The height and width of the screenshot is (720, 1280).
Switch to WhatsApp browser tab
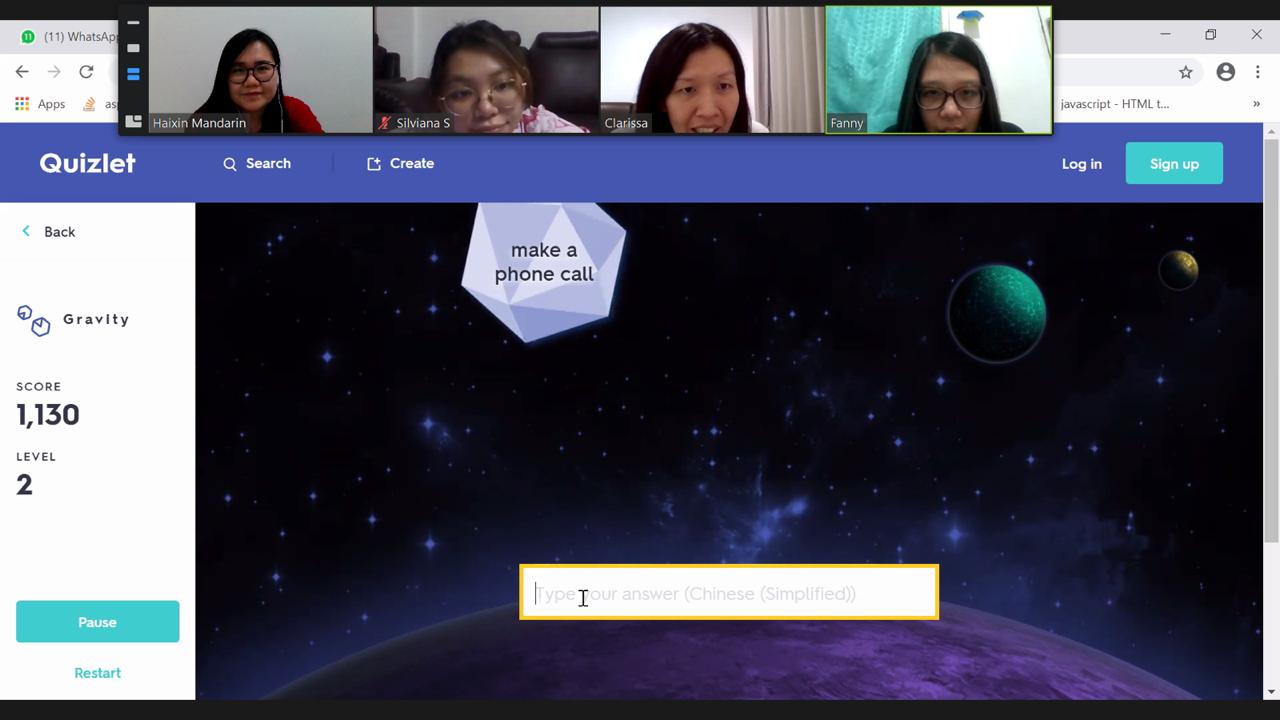coord(68,36)
